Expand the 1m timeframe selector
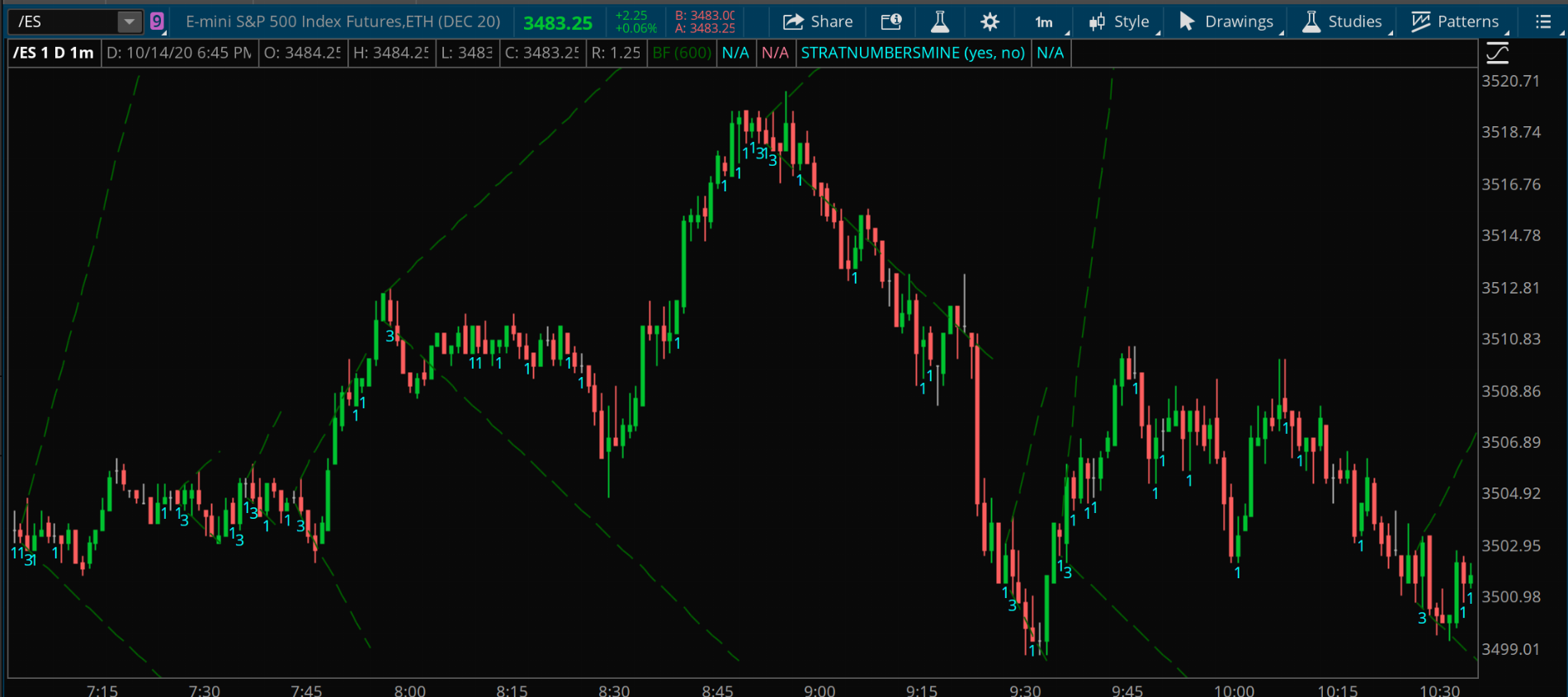This screenshot has width=1568, height=697. click(1045, 21)
